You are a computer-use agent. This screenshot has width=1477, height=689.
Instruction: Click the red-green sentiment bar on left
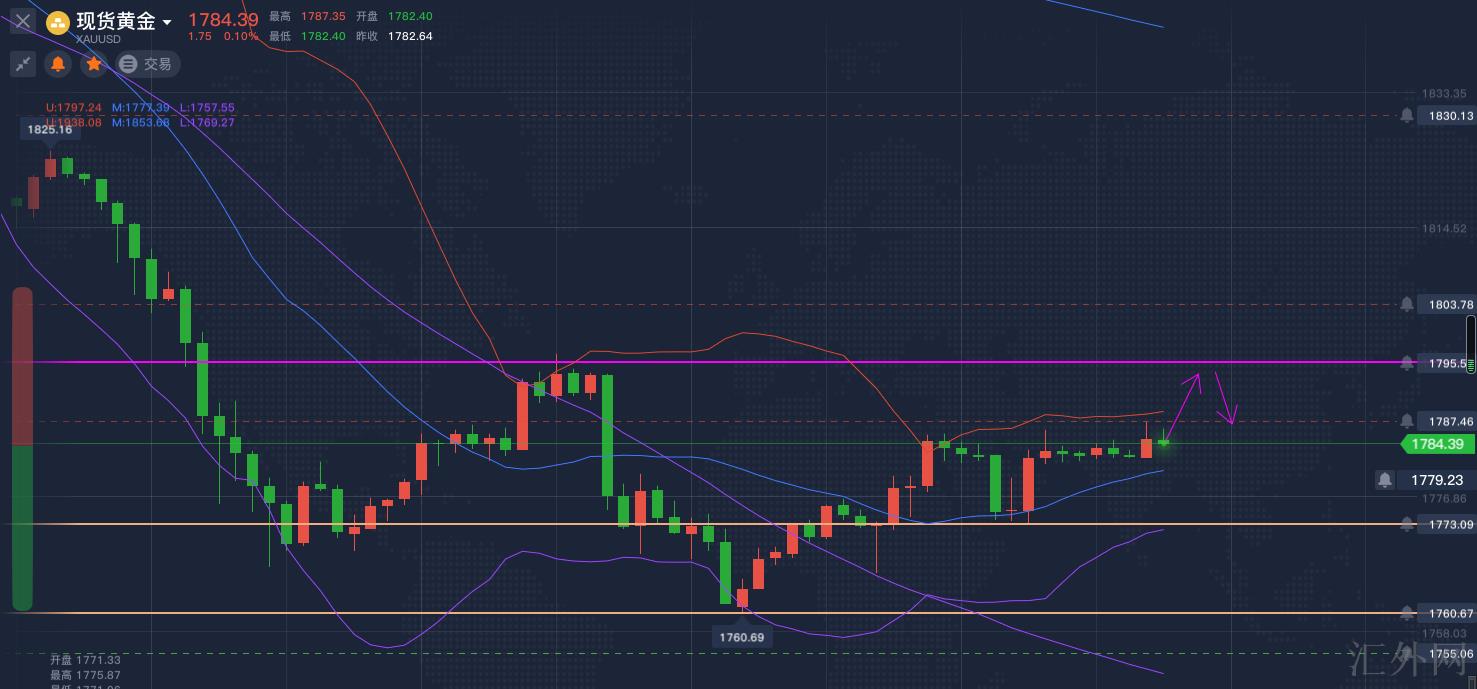pyautogui.click(x=22, y=449)
